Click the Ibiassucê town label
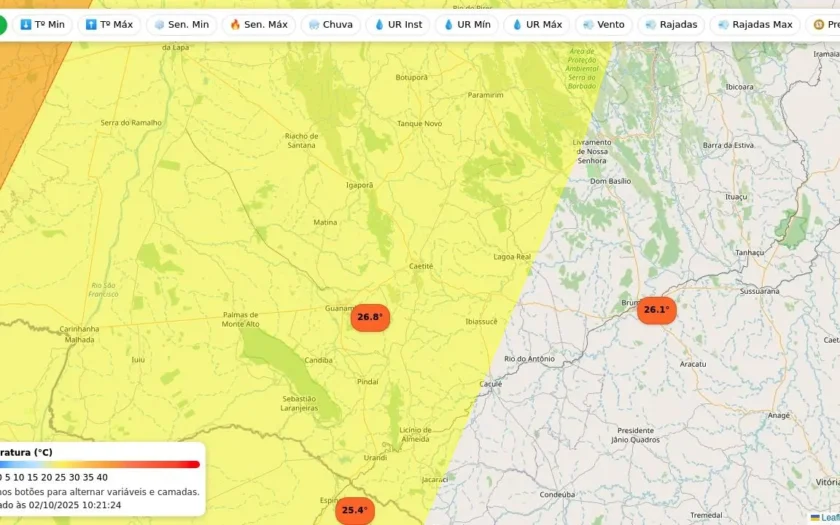This screenshot has width=840, height=525. click(481, 322)
